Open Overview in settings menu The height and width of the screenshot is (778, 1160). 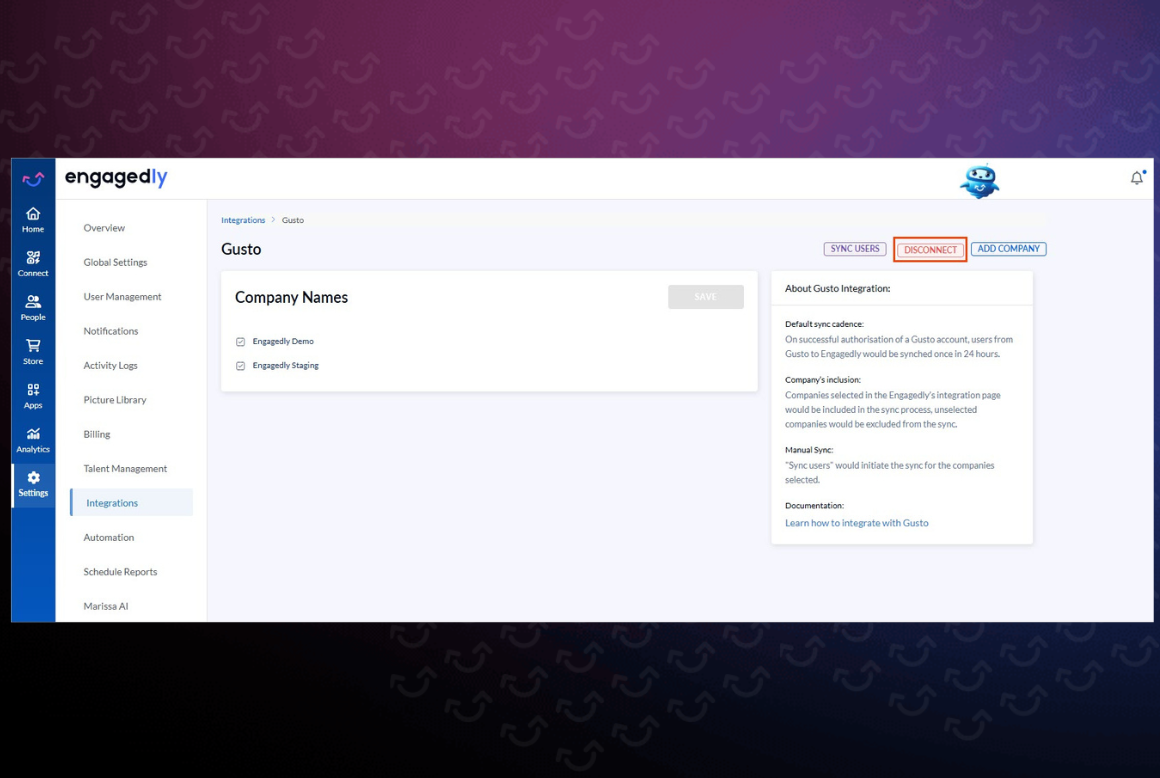104,228
